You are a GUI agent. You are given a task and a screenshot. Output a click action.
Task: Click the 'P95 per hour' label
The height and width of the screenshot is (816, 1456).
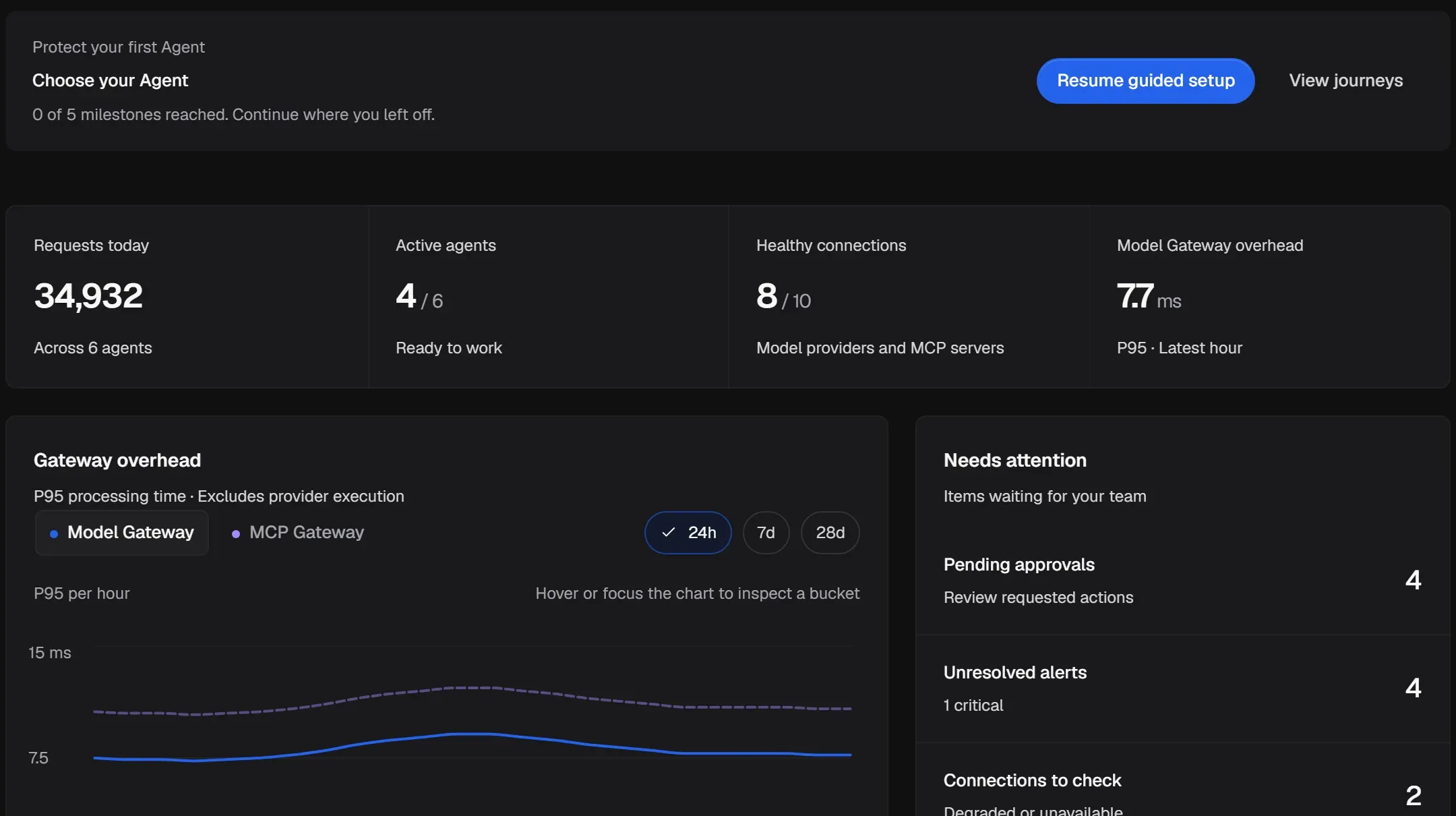82,593
